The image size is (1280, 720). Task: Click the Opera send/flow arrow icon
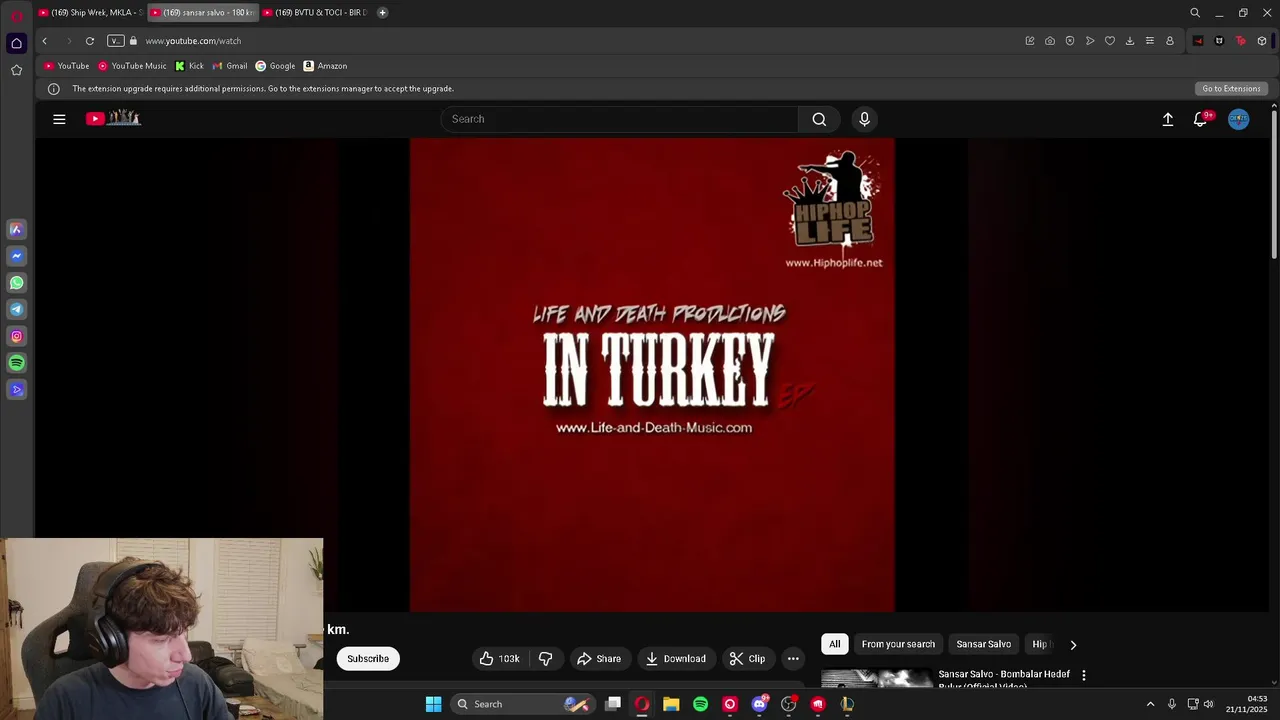pyautogui.click(x=1090, y=41)
